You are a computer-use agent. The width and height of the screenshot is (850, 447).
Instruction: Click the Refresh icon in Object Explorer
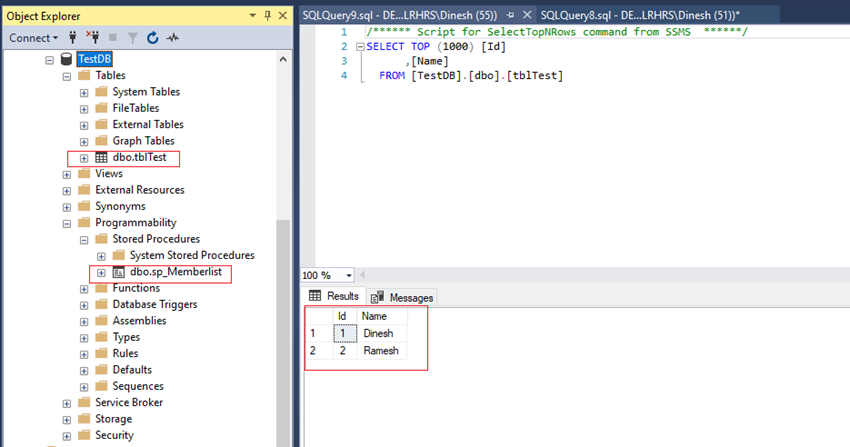tap(153, 37)
